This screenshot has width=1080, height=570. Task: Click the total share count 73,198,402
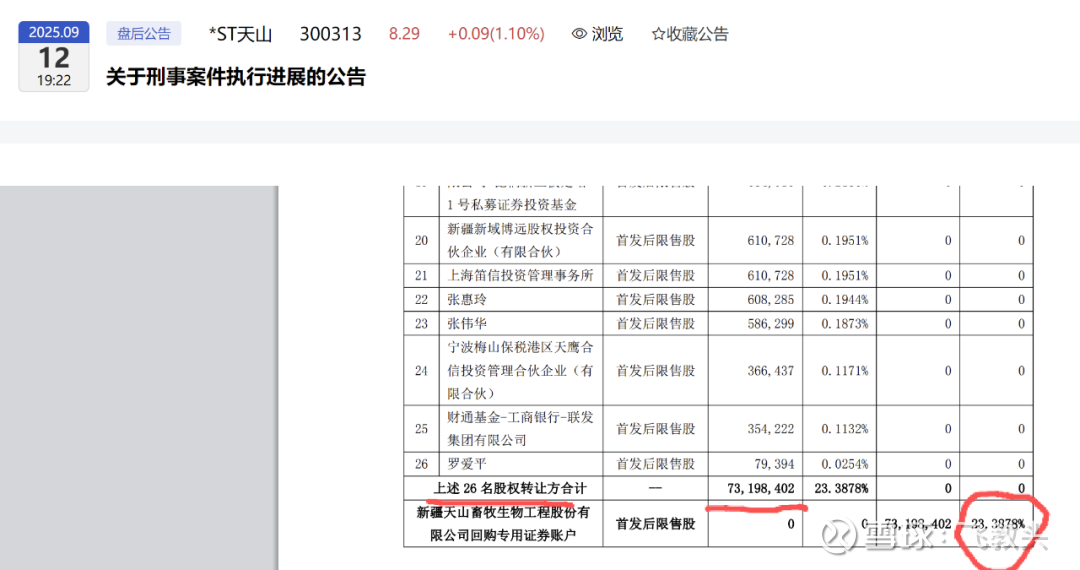(760, 488)
